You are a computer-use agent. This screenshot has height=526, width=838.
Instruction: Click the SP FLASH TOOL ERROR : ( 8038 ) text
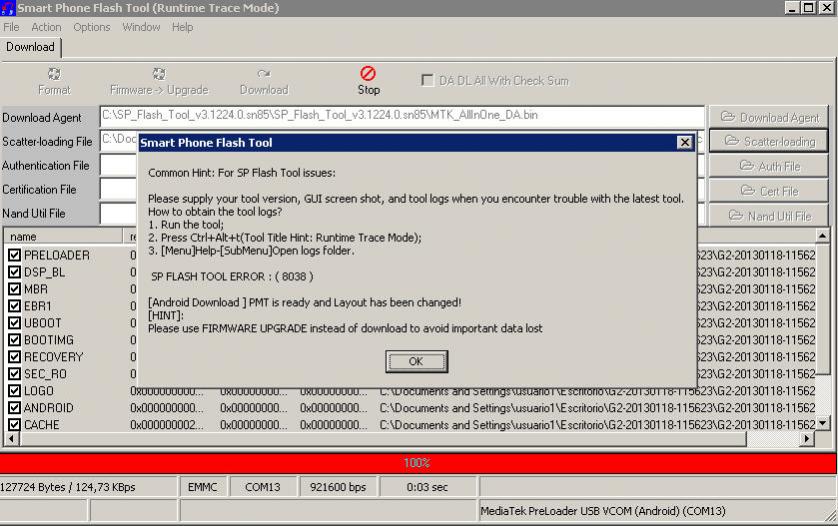232,276
